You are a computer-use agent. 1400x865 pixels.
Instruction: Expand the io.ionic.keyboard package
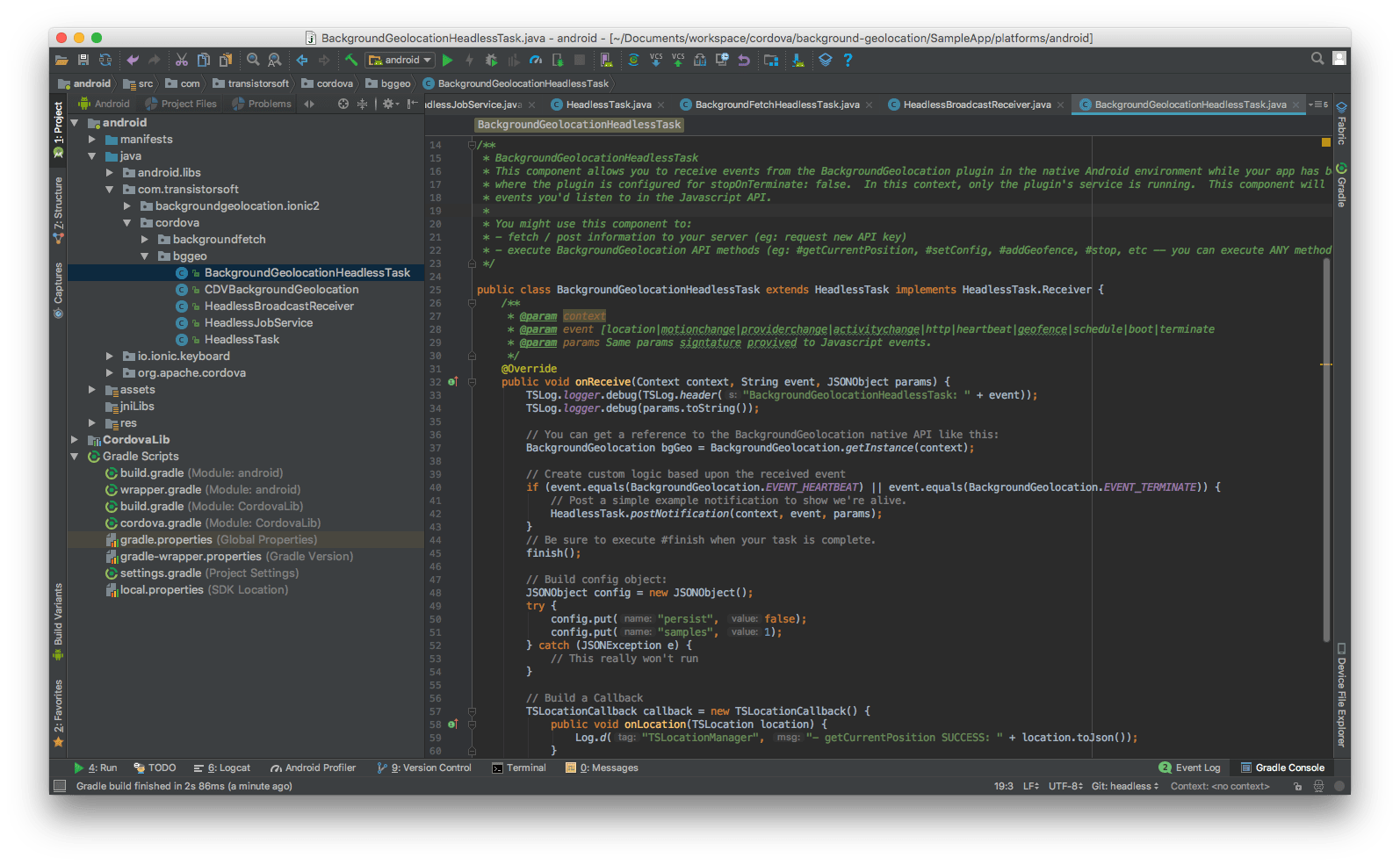110,357
